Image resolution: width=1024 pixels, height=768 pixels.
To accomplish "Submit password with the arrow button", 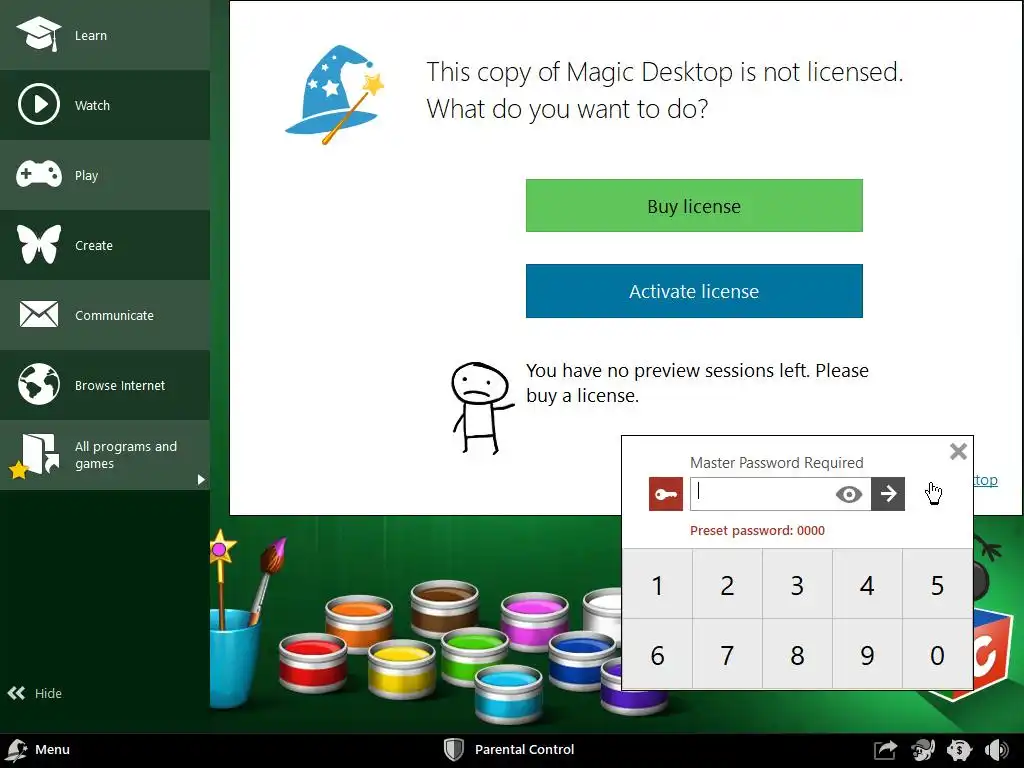I will pyautogui.click(x=888, y=494).
